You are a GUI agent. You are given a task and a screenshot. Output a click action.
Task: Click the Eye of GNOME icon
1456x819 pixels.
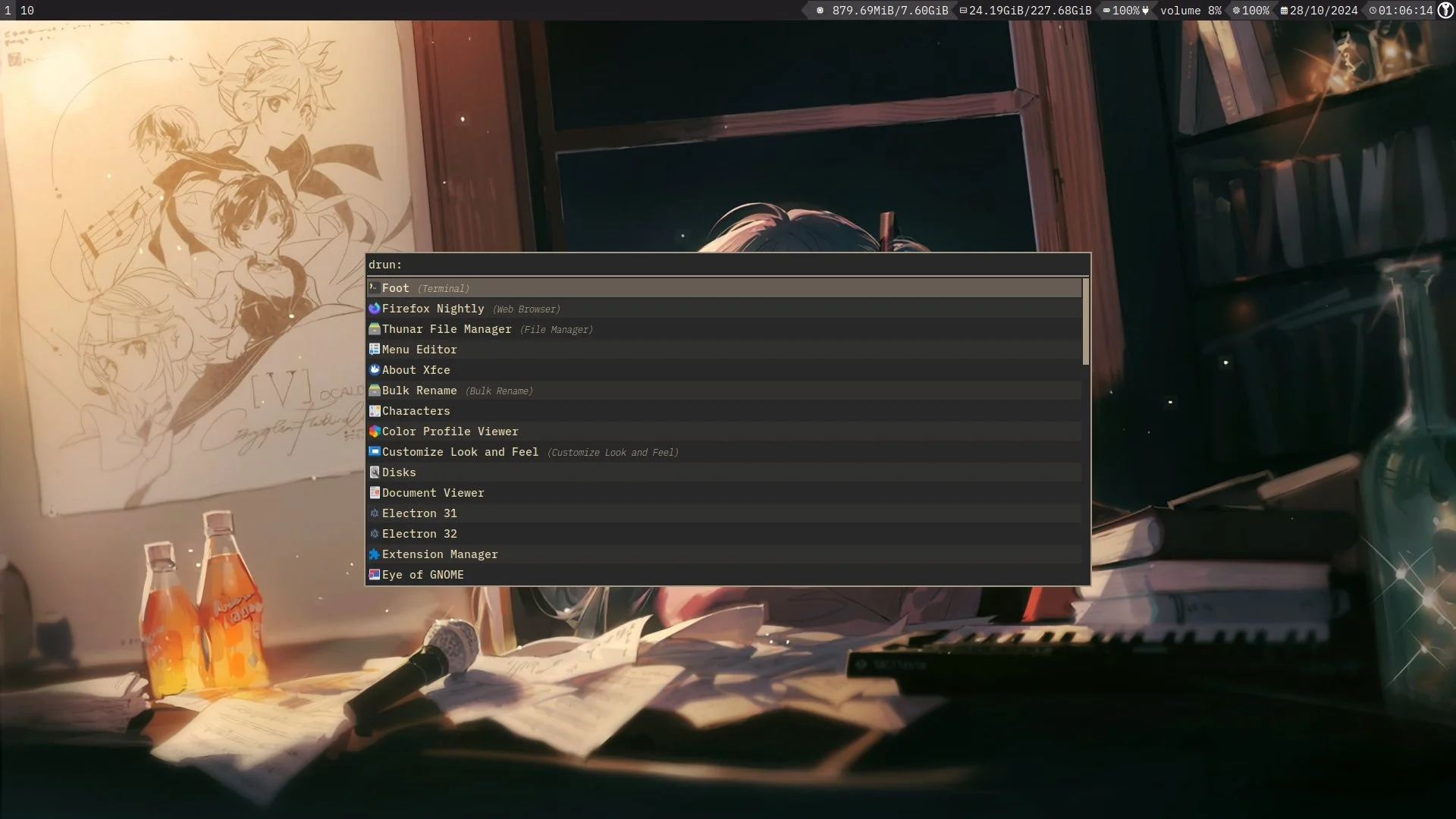point(374,575)
